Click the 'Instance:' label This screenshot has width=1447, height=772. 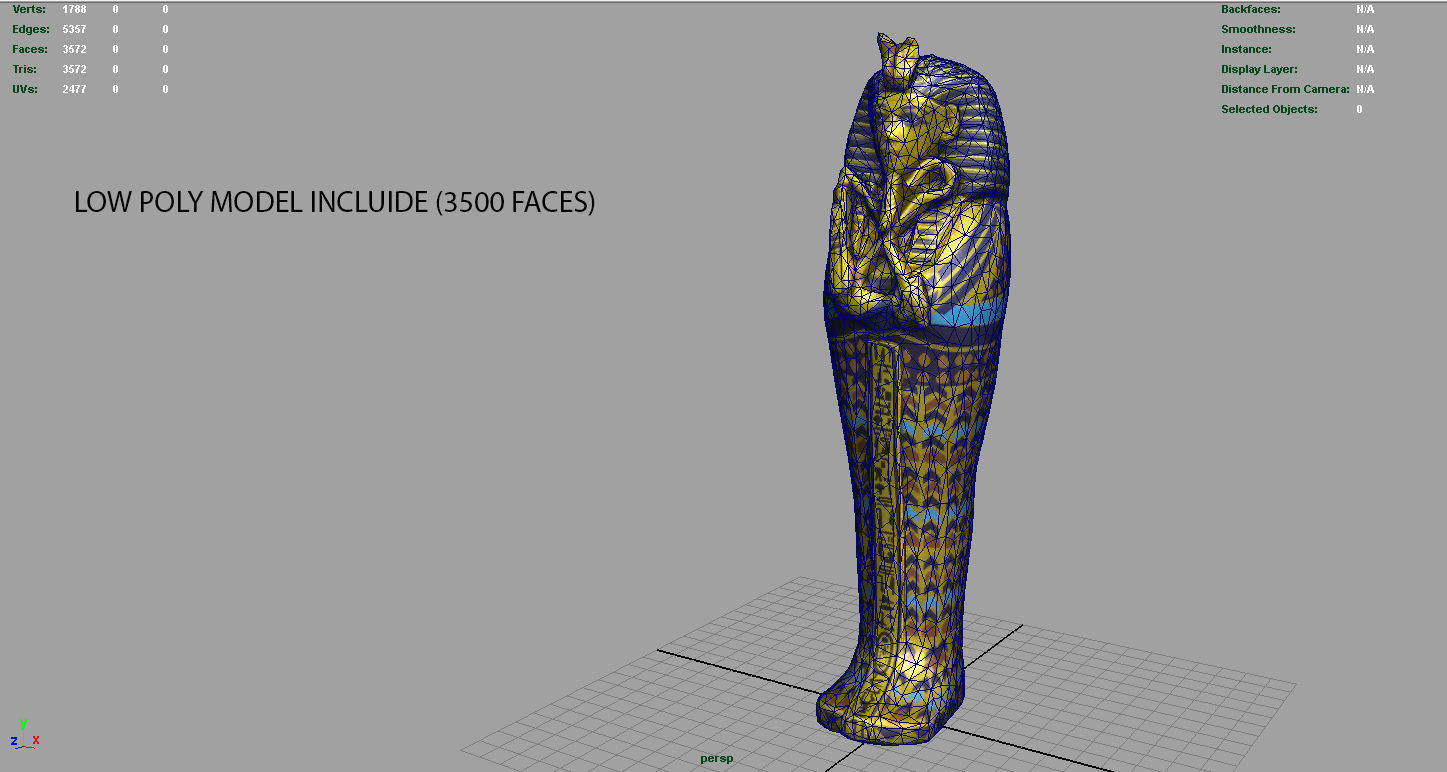click(x=1246, y=49)
